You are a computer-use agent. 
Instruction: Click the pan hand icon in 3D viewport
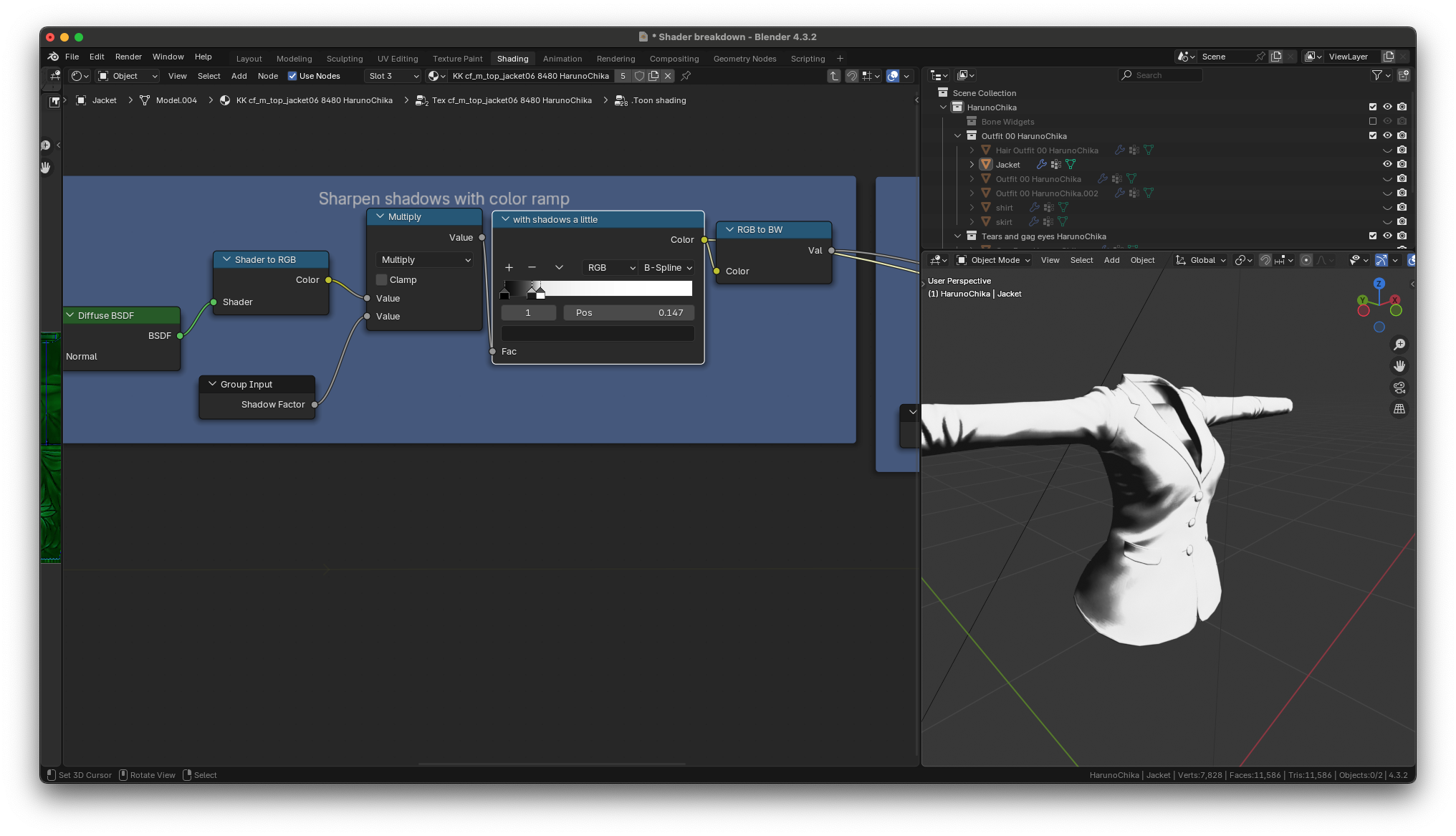tap(1399, 366)
